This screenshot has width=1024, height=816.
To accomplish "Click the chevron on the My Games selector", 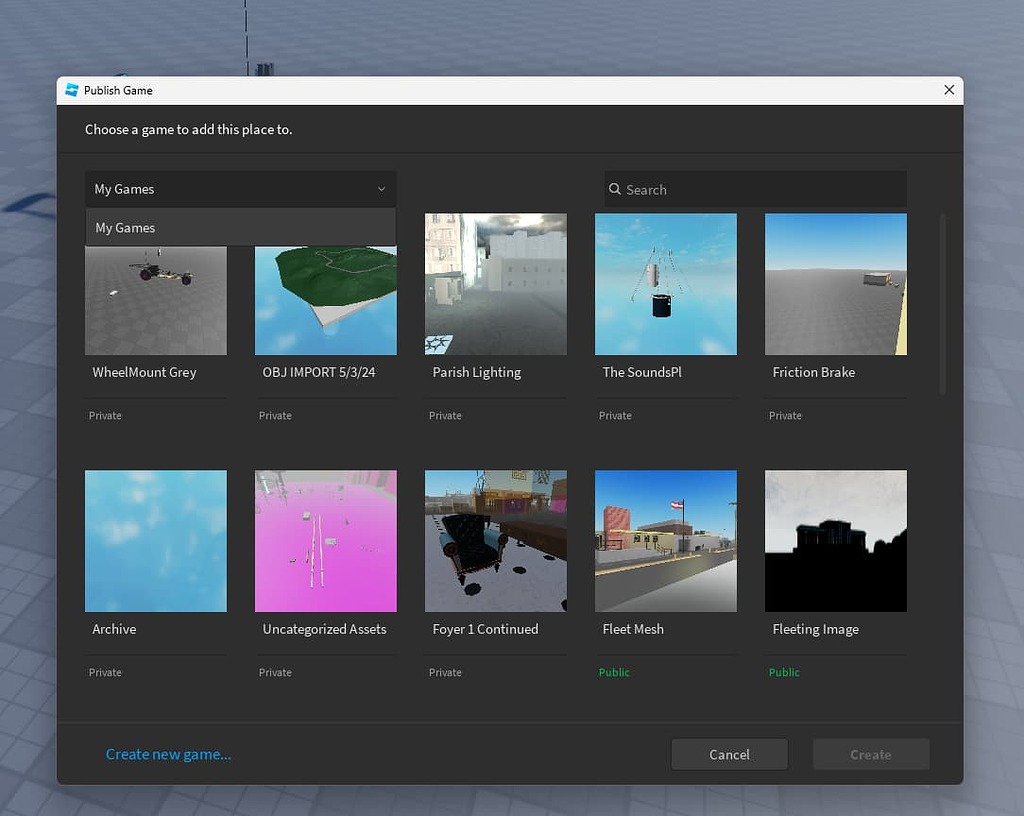I will click(x=381, y=189).
